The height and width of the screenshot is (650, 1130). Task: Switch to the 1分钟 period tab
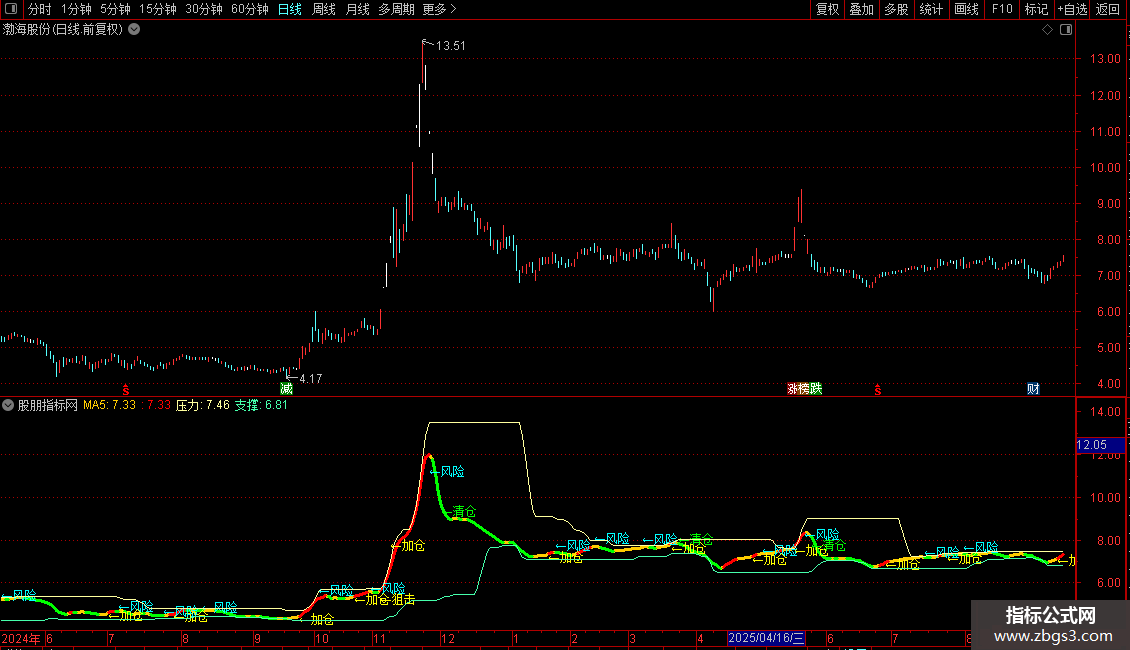point(76,9)
